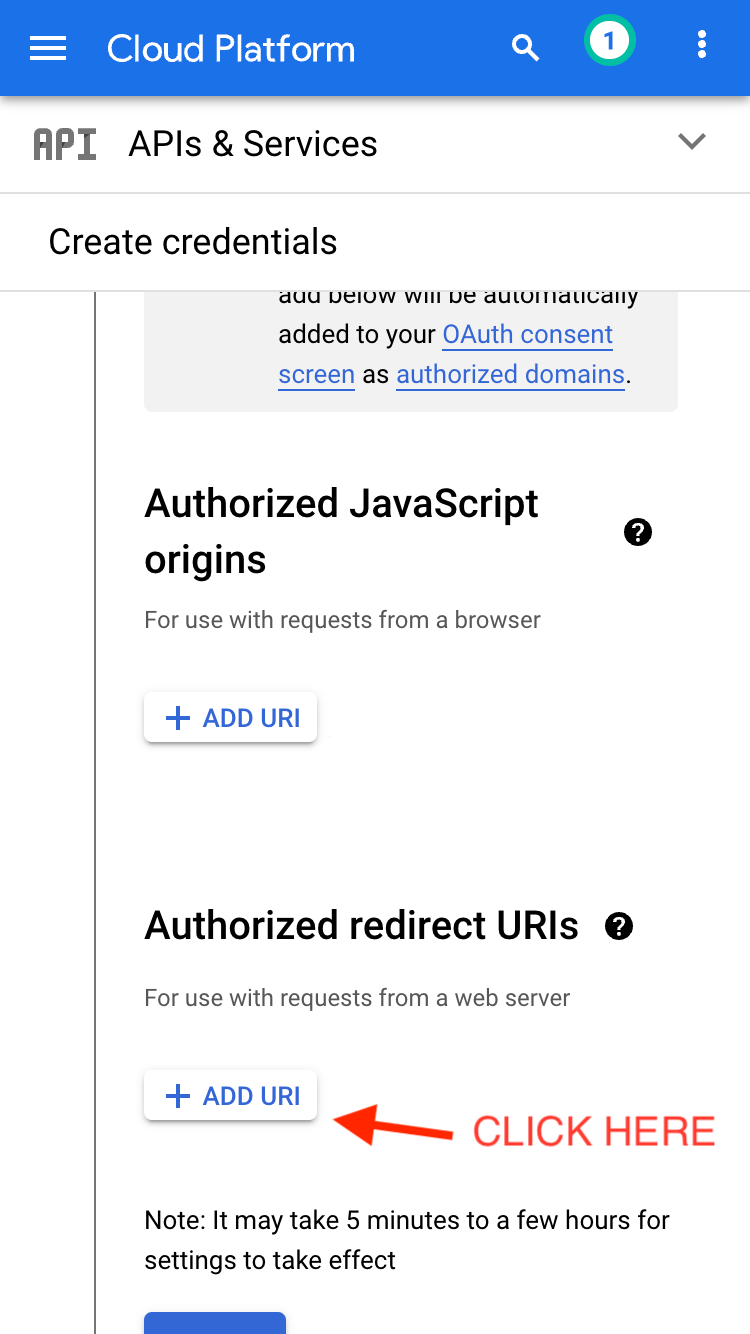Open the notifications badge showing 1
The width and height of the screenshot is (750, 1334).
609,42
